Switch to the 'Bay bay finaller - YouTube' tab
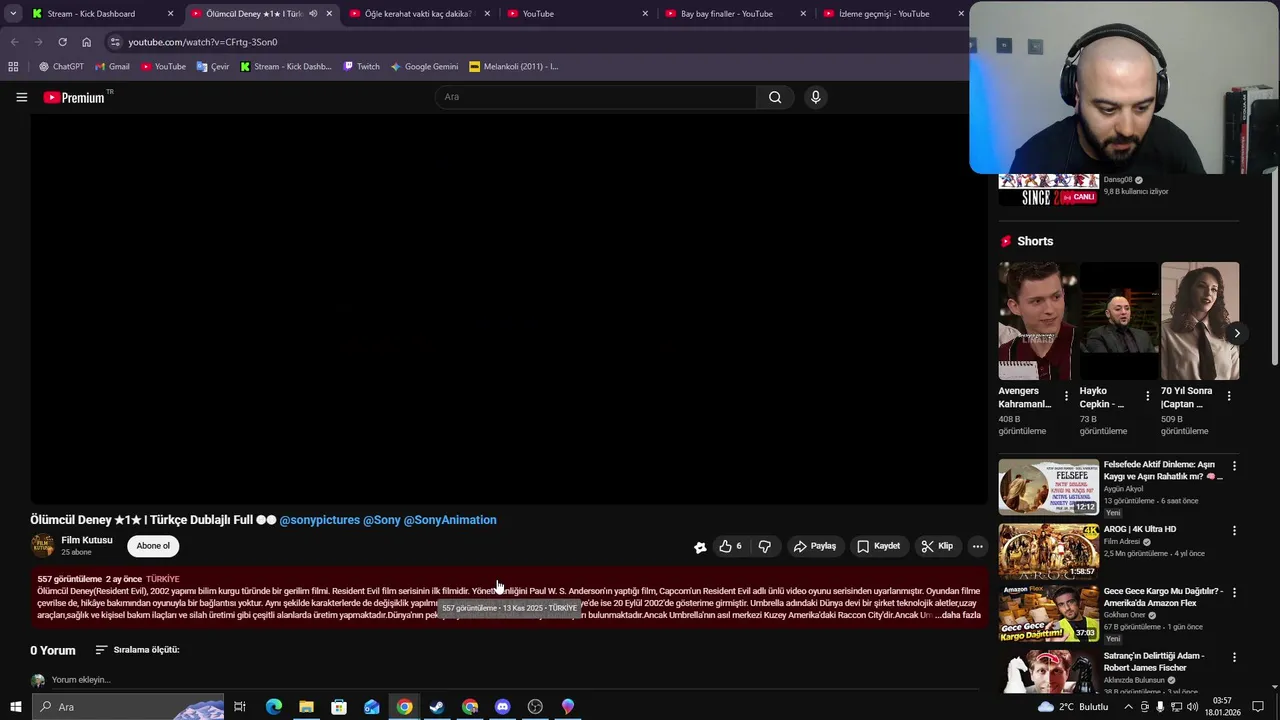Image resolution: width=1280 pixels, height=720 pixels. pos(736,14)
